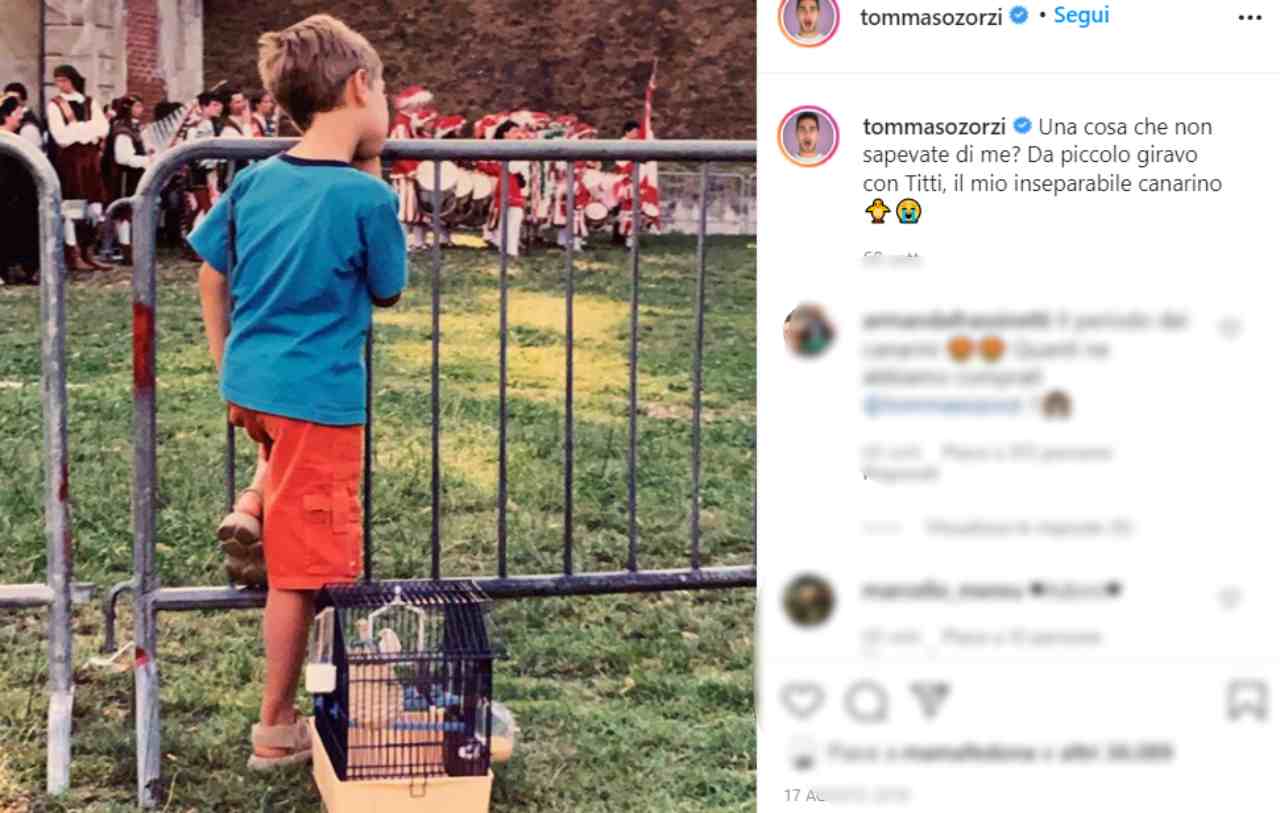The width and height of the screenshot is (1280, 813).
Task: Click caption author avatar with story ring
Action: tap(808, 136)
